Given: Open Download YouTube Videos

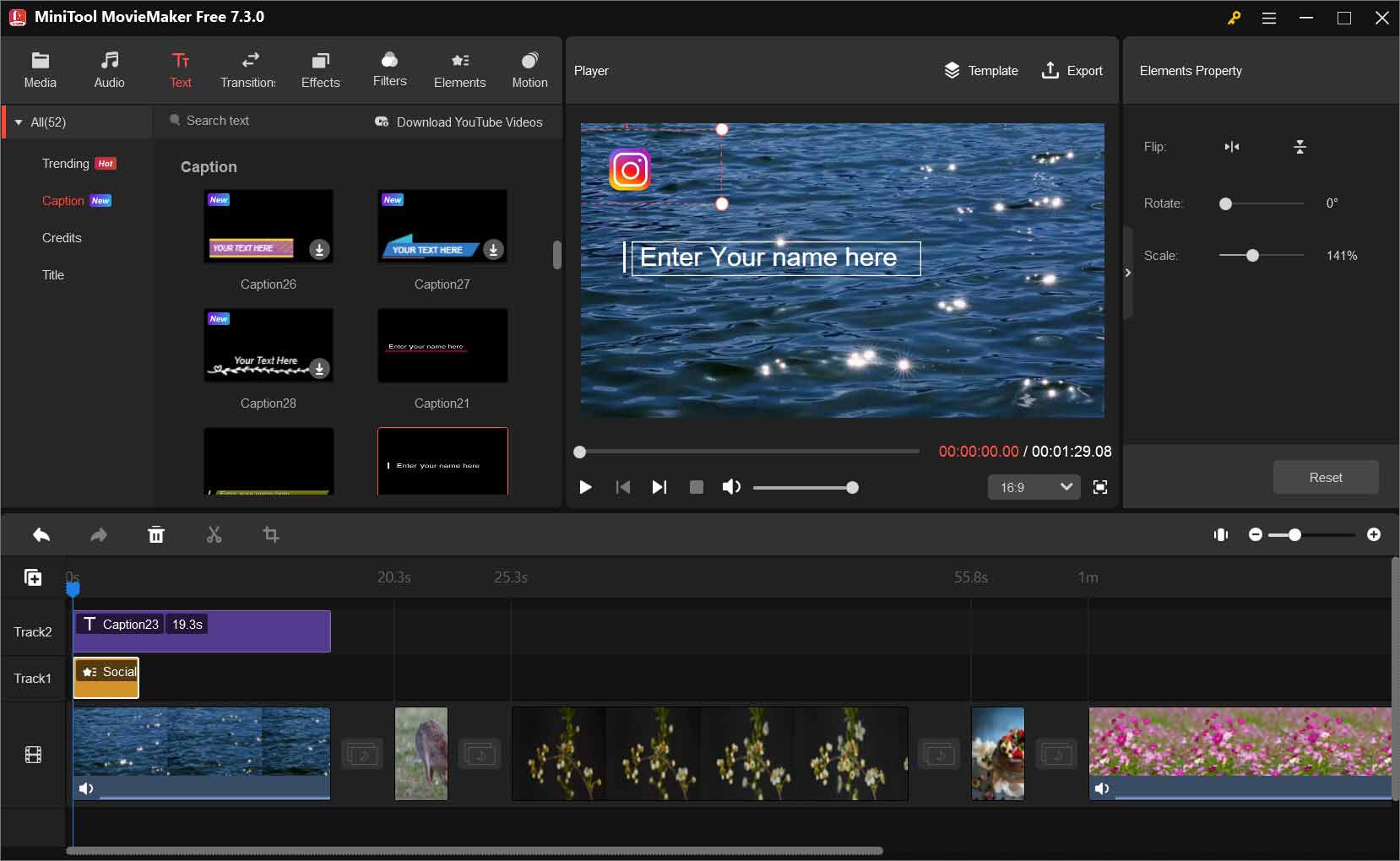Looking at the screenshot, I should pyautogui.click(x=459, y=122).
